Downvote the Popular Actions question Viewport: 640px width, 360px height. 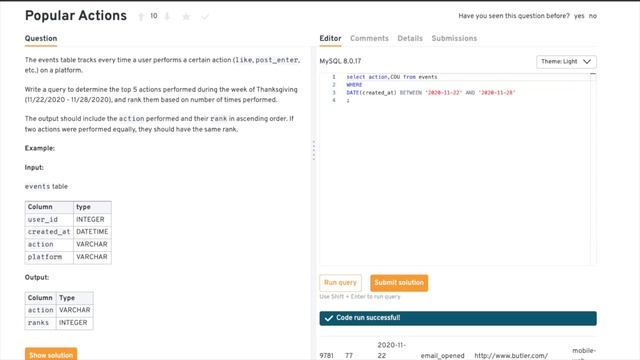pyautogui.click(x=167, y=16)
